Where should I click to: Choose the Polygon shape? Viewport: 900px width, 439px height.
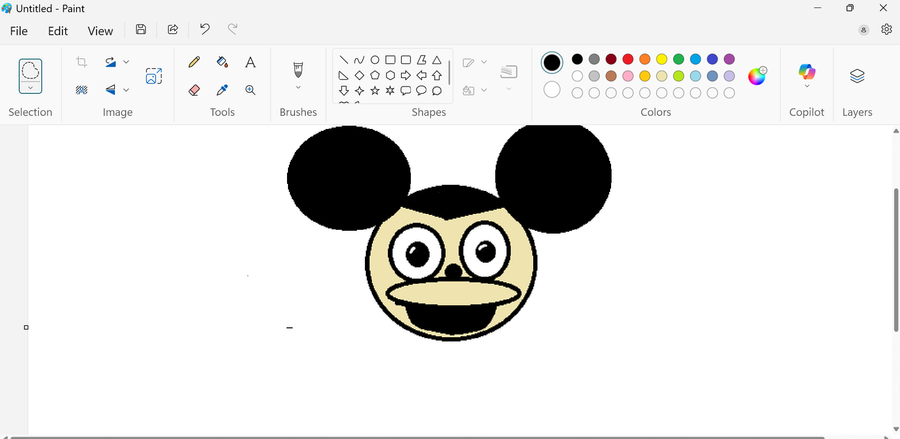[x=421, y=60]
